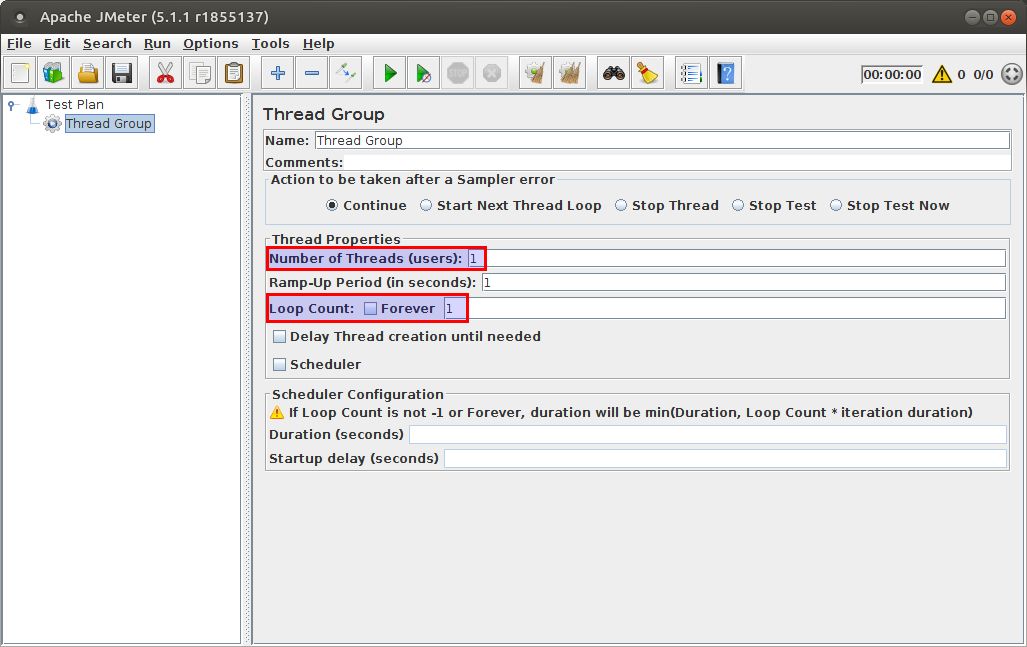Open Search with binoculars icon
This screenshot has height=647, width=1027.
pos(614,73)
